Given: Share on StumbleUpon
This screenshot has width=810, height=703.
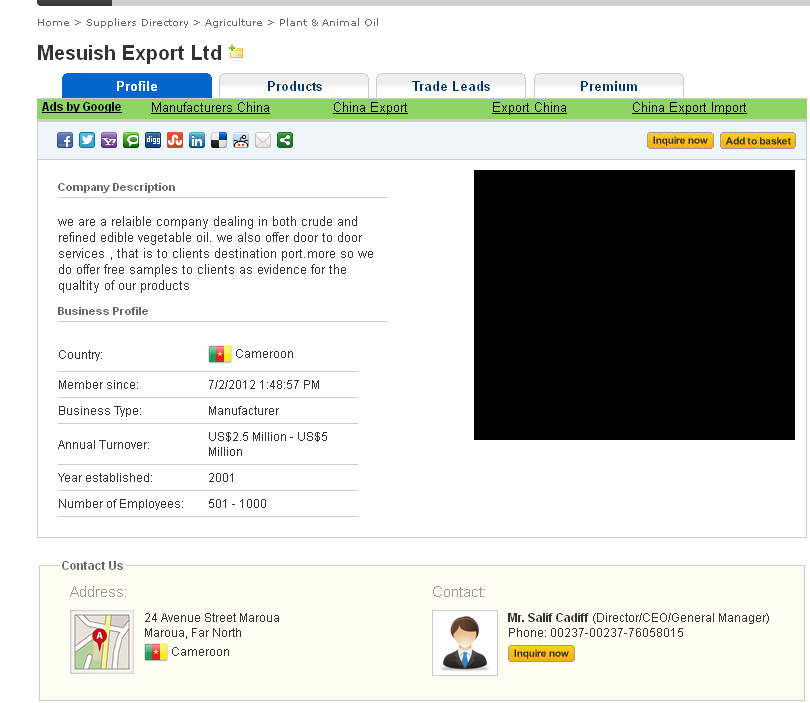Looking at the screenshot, I should point(175,141).
